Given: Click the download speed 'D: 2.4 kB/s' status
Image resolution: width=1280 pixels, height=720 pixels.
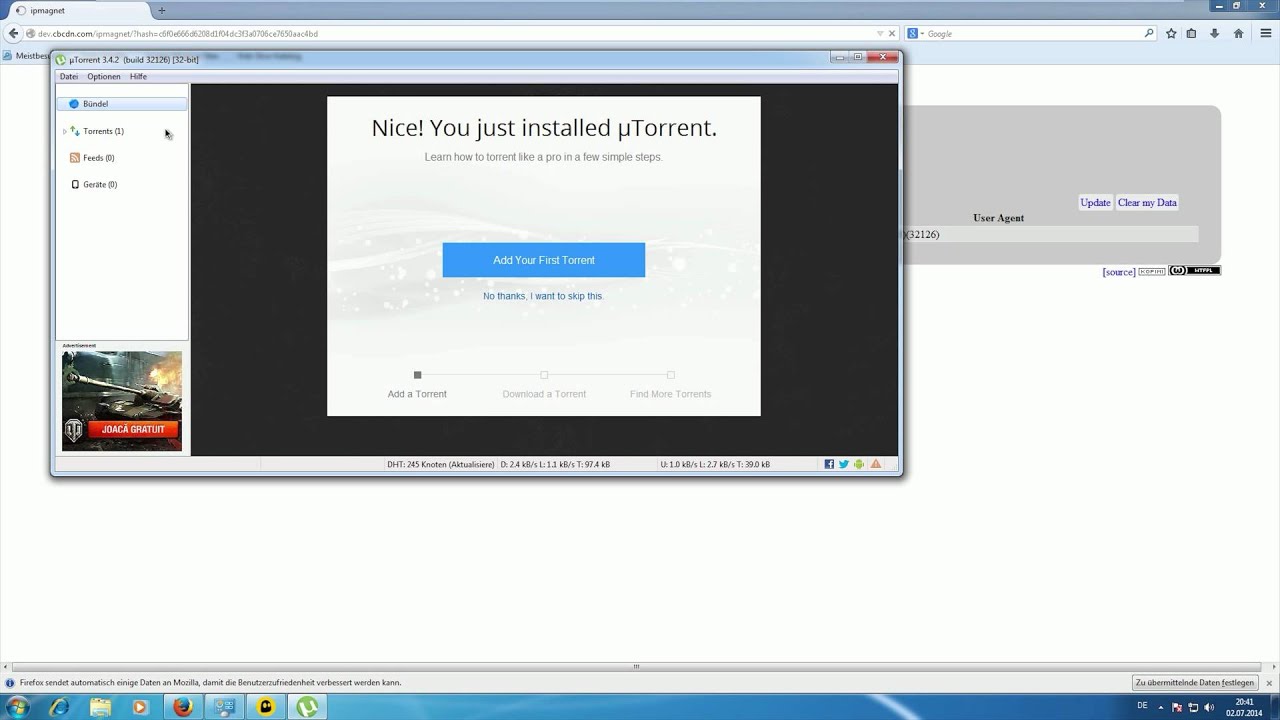Looking at the screenshot, I should pyautogui.click(x=555, y=464).
